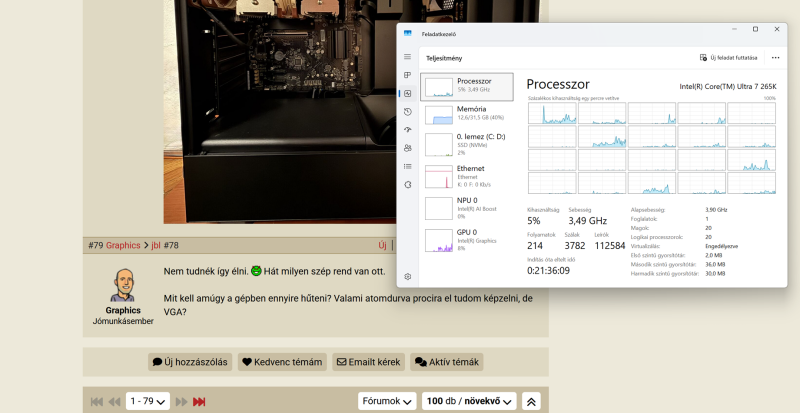Click the Graphics username under avatar
The image size is (800, 413).
point(123,310)
